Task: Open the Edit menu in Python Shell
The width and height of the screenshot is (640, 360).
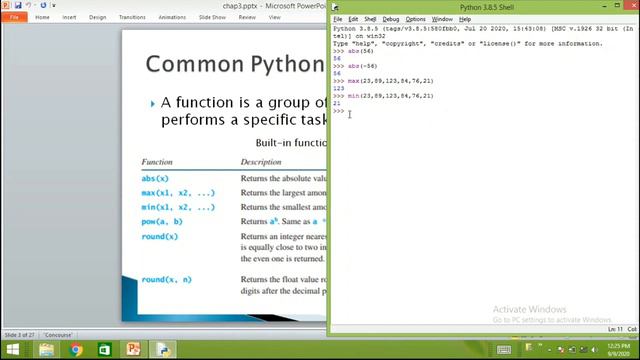Action: (353, 19)
